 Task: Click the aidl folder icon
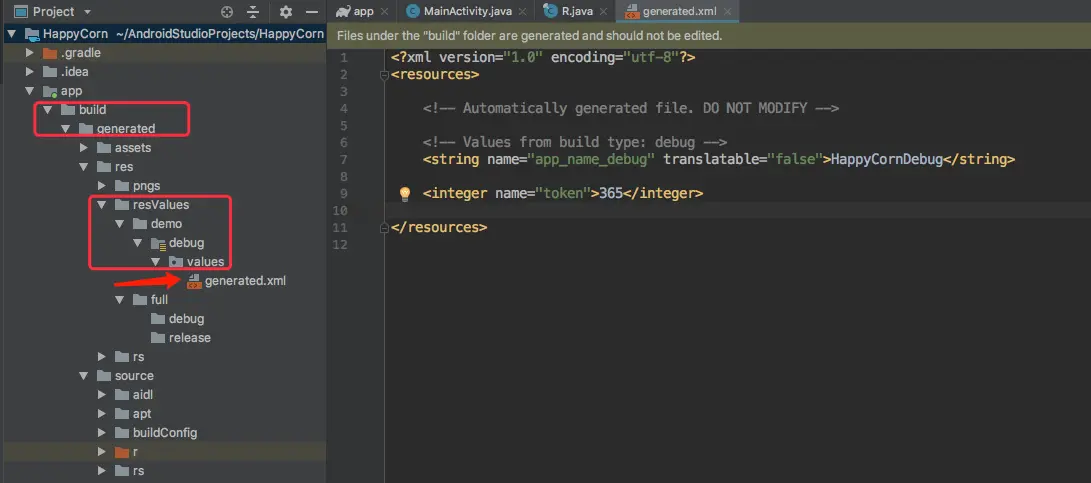click(122, 395)
